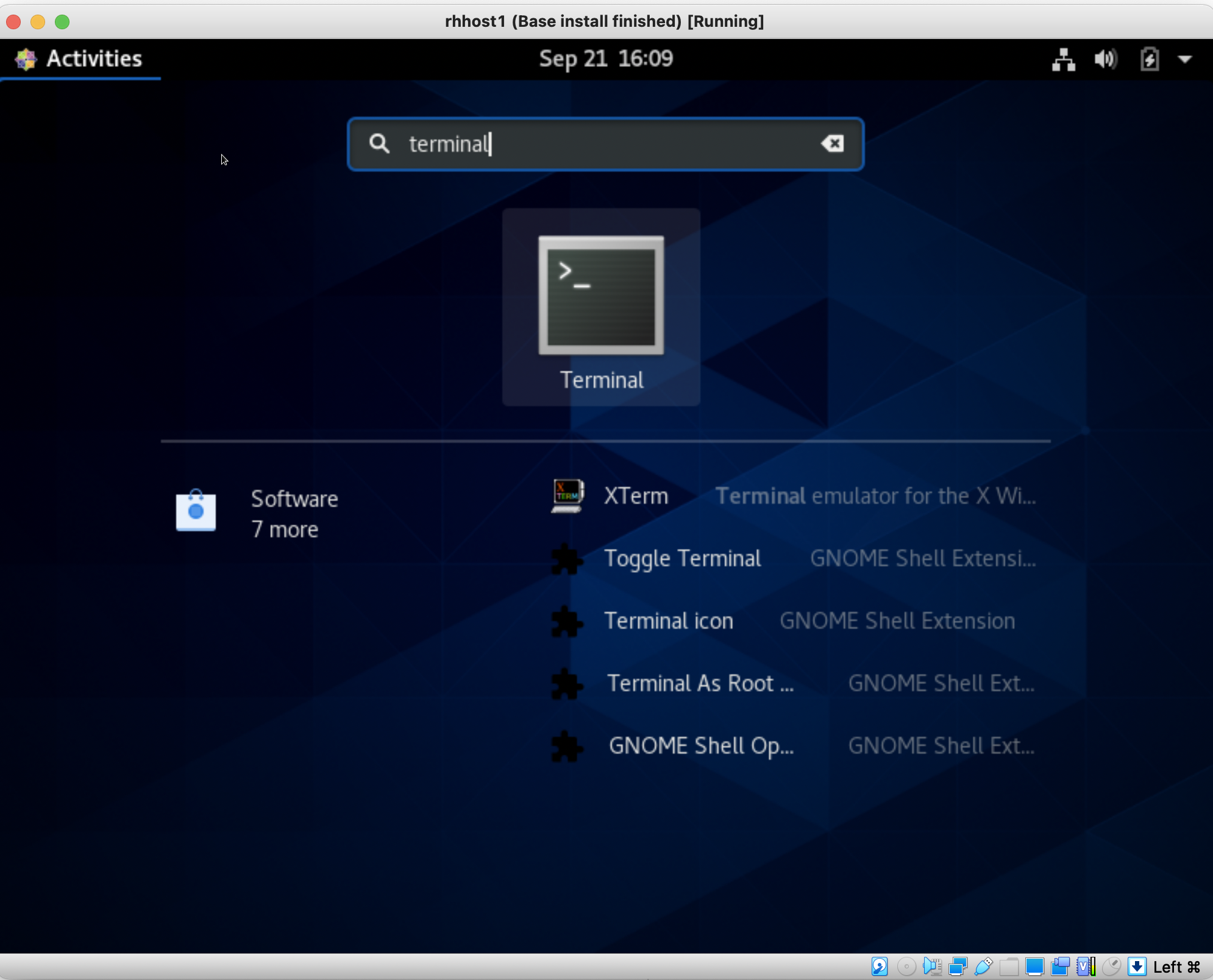Viewport: 1213px width, 980px height.
Task: Click puzzle icon beside GNOME Shell Op...
Action: pos(567,746)
